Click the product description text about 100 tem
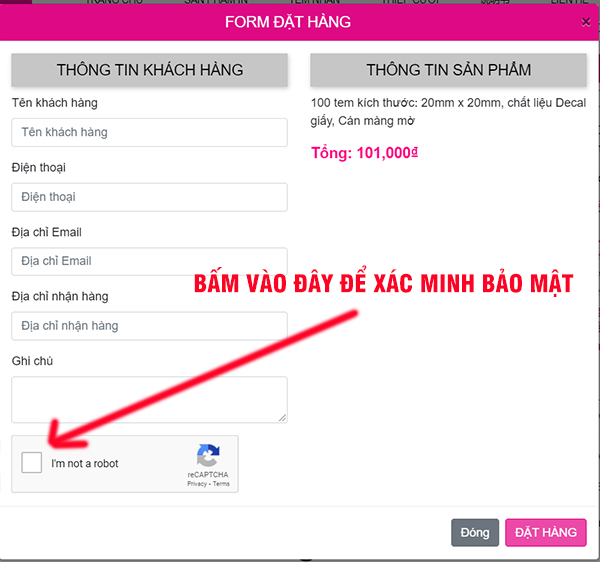The image size is (600, 562). (448, 112)
